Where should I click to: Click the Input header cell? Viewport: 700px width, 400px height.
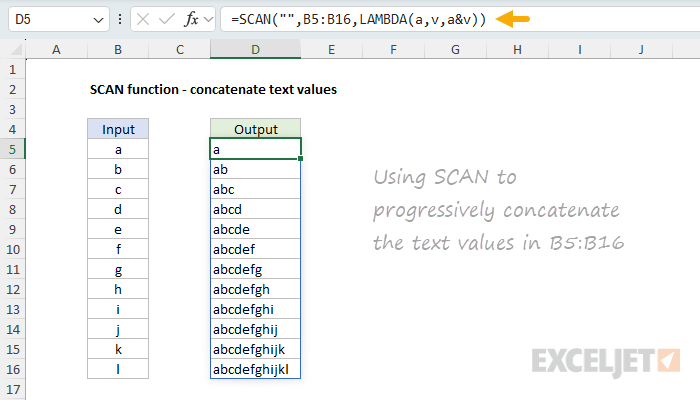coord(118,129)
